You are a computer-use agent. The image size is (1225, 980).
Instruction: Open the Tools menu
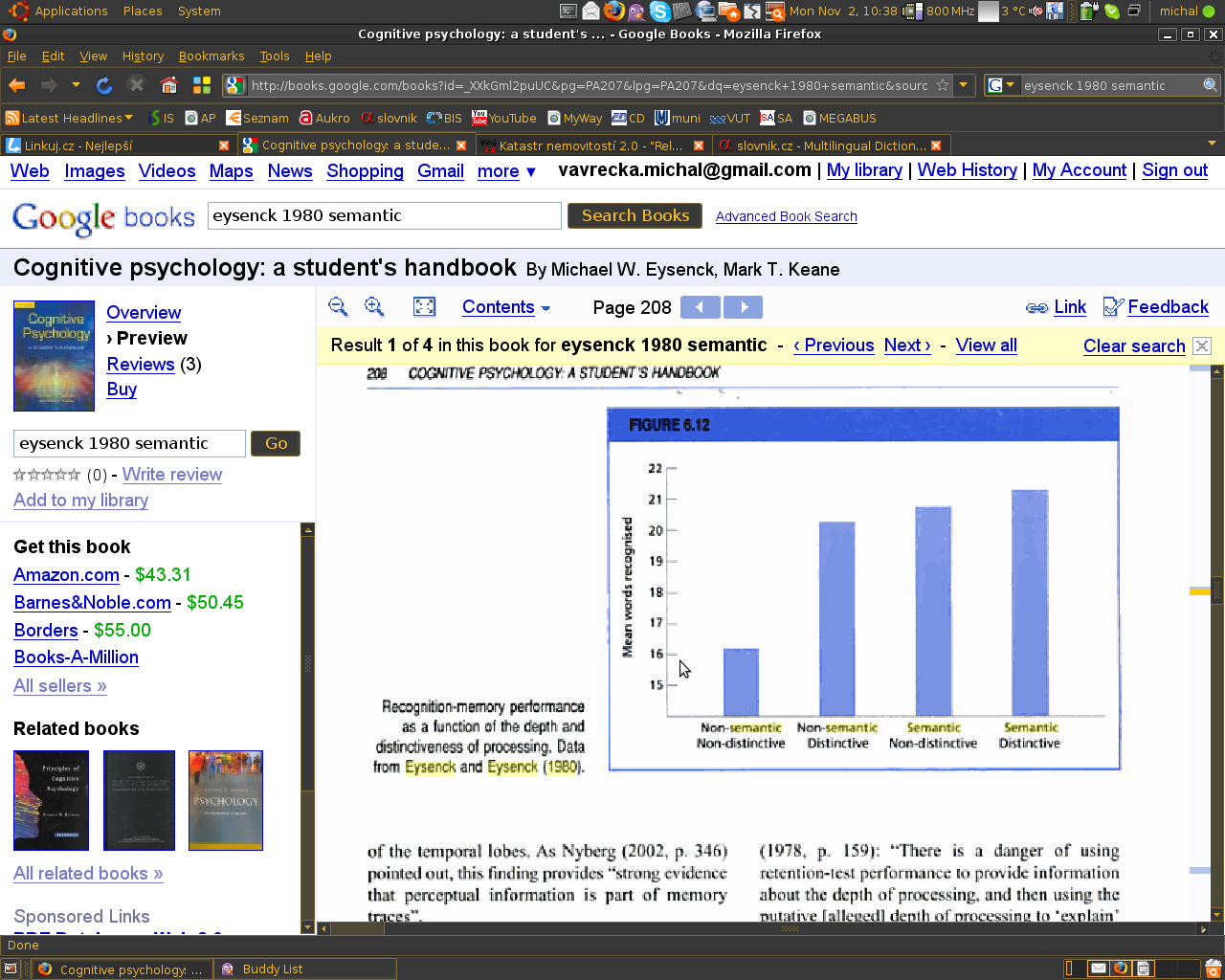(274, 56)
